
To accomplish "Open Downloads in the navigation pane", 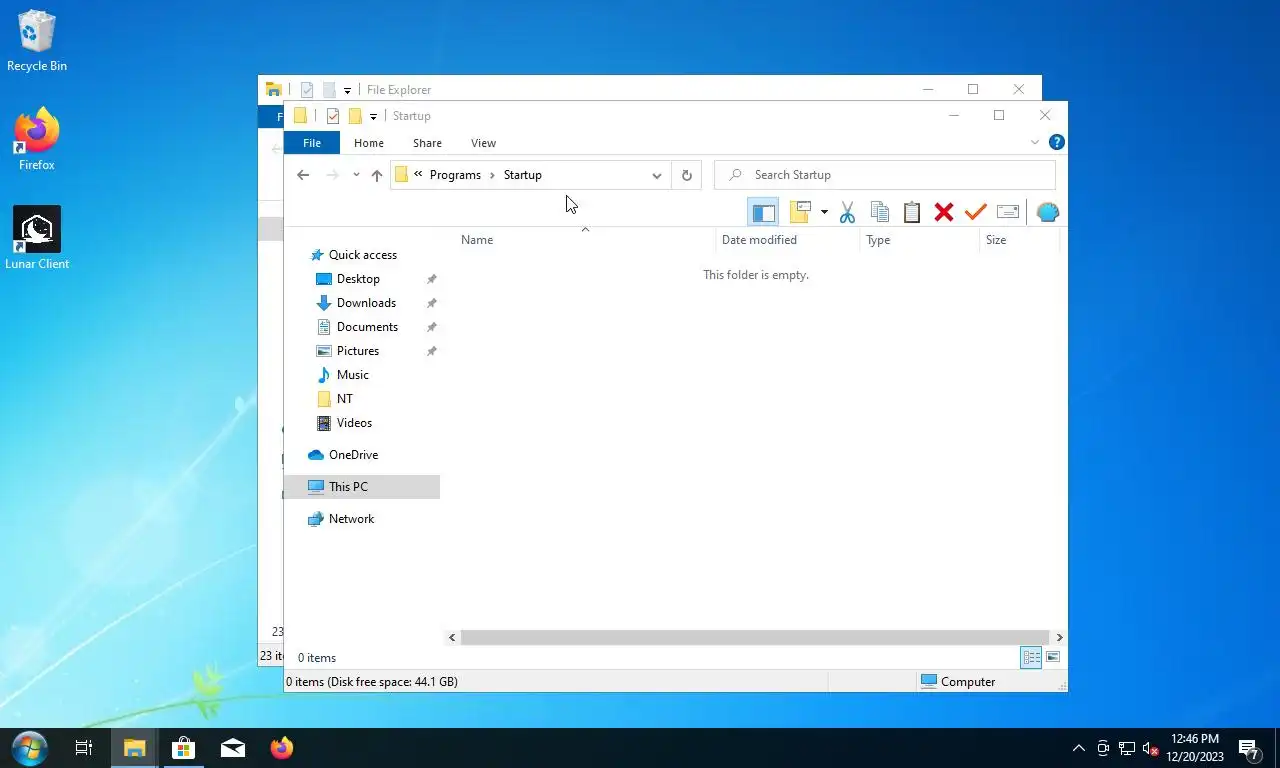I will click(366, 303).
